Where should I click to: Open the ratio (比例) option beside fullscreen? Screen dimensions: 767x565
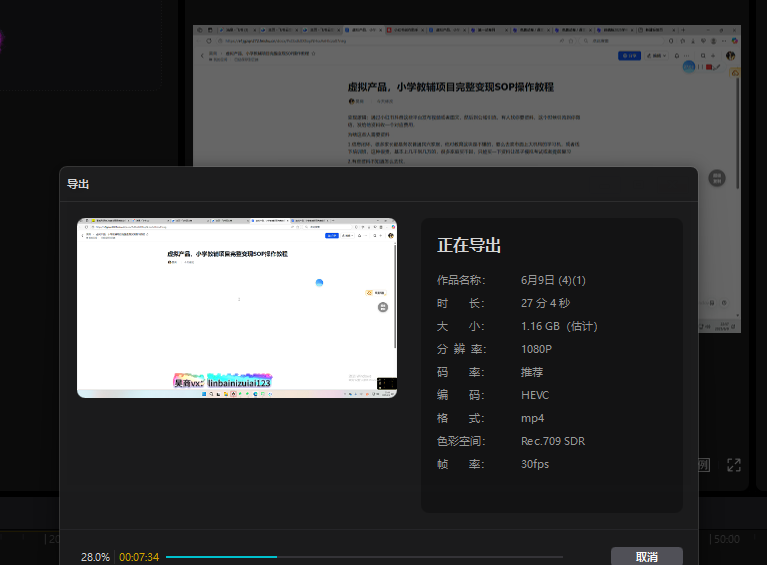[704, 465]
